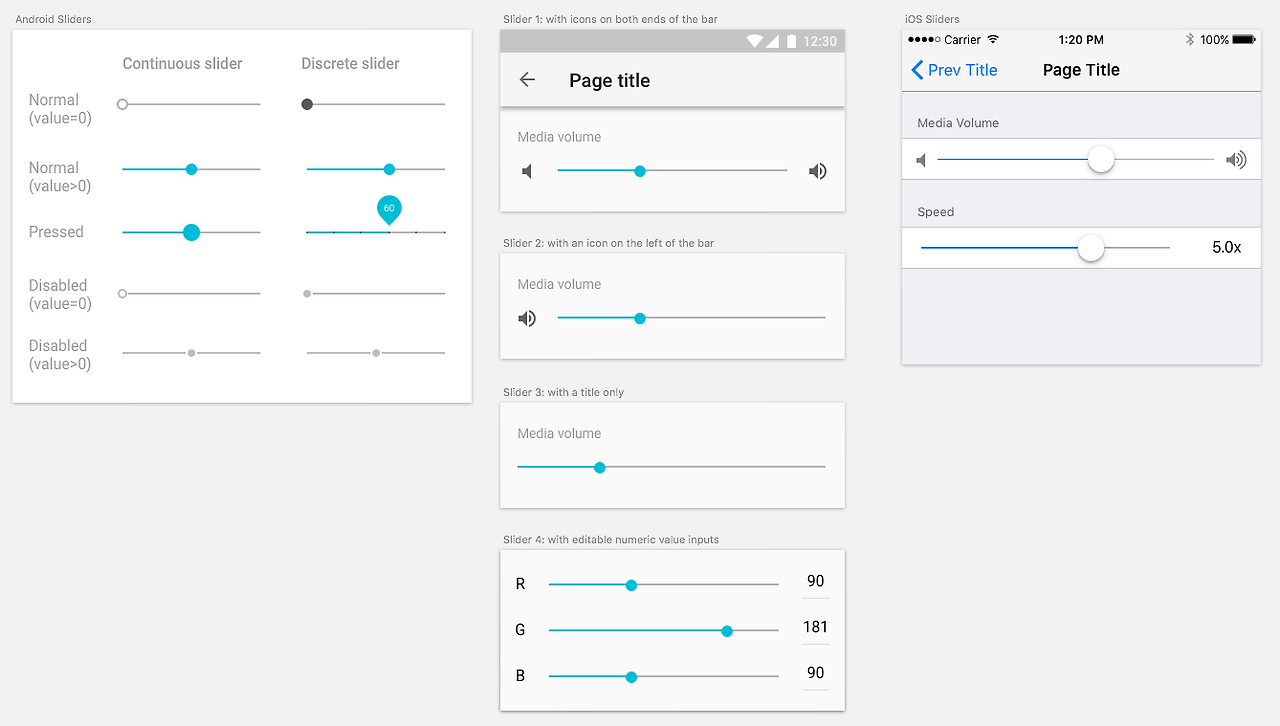
Task: Click the low volume speaker icon in Slider 1
Action: pos(527,171)
